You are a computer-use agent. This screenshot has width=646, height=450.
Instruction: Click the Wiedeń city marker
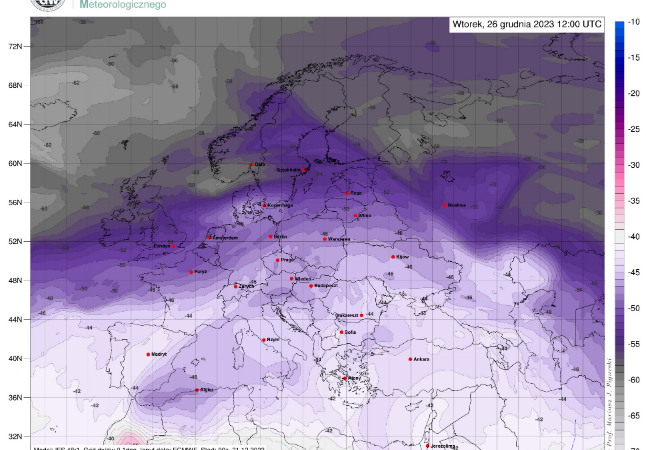[292, 279]
